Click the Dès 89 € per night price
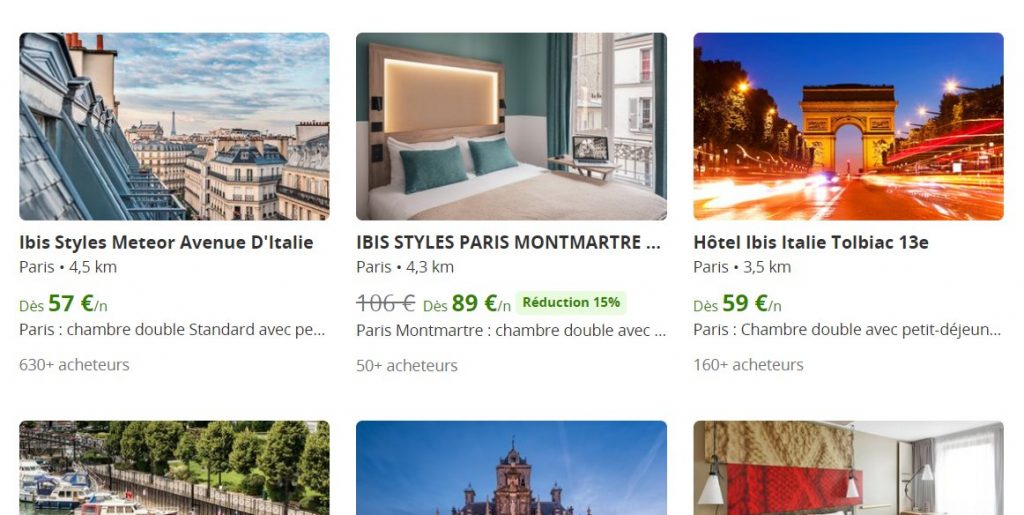 [x=466, y=304]
